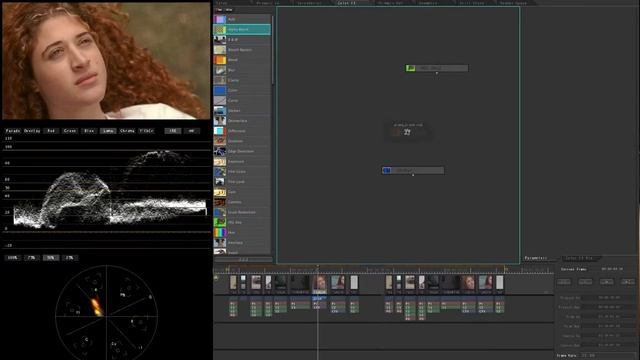This screenshot has height=360, width=640.
Task: Show the Green channel waveform
Action: pos(70,131)
